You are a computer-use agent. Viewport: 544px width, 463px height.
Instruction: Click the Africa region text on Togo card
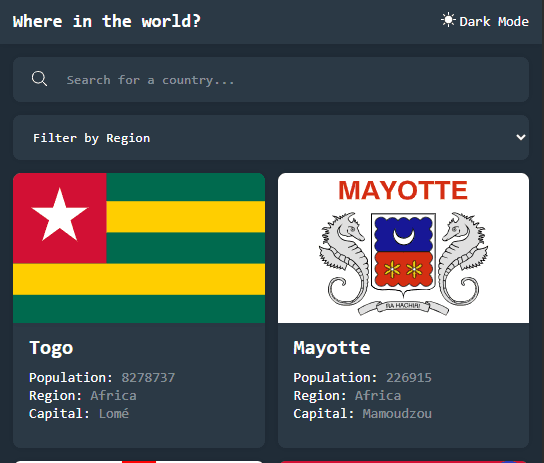113,396
